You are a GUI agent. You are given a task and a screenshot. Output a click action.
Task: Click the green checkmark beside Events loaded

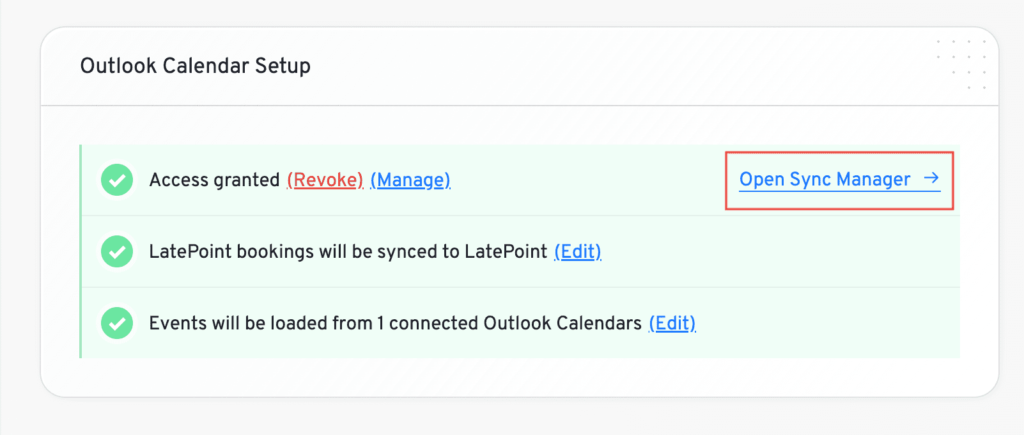pyautogui.click(x=118, y=323)
